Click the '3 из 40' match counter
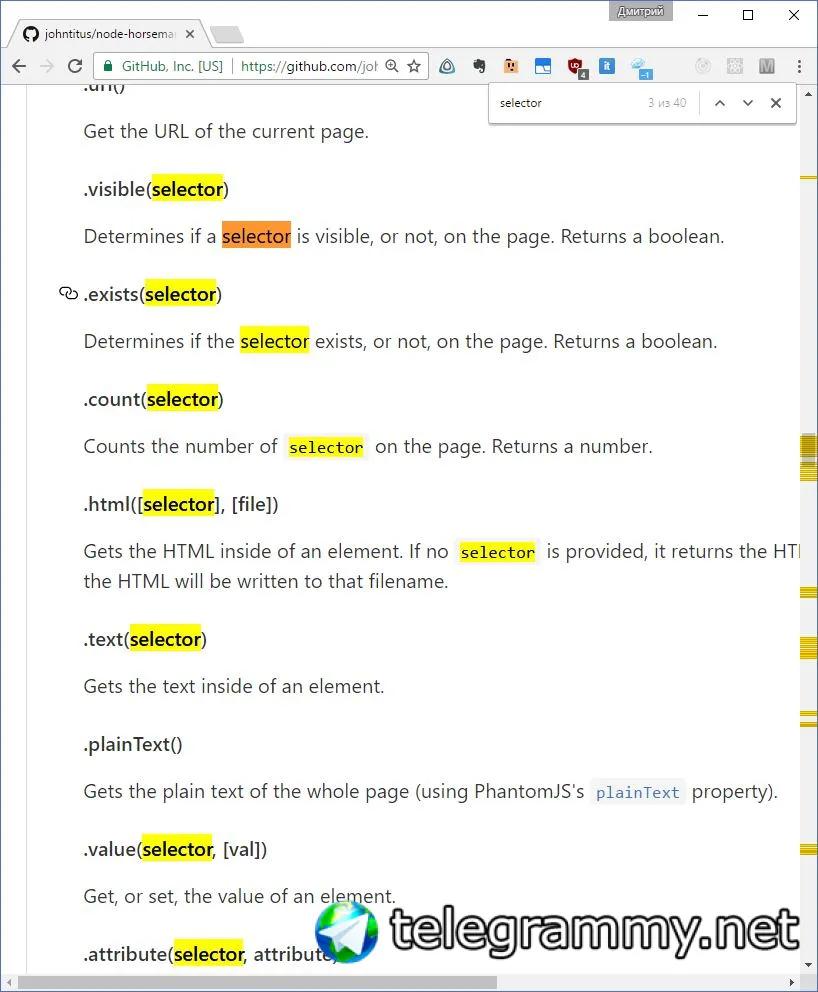Image resolution: width=818 pixels, height=992 pixels. (667, 103)
